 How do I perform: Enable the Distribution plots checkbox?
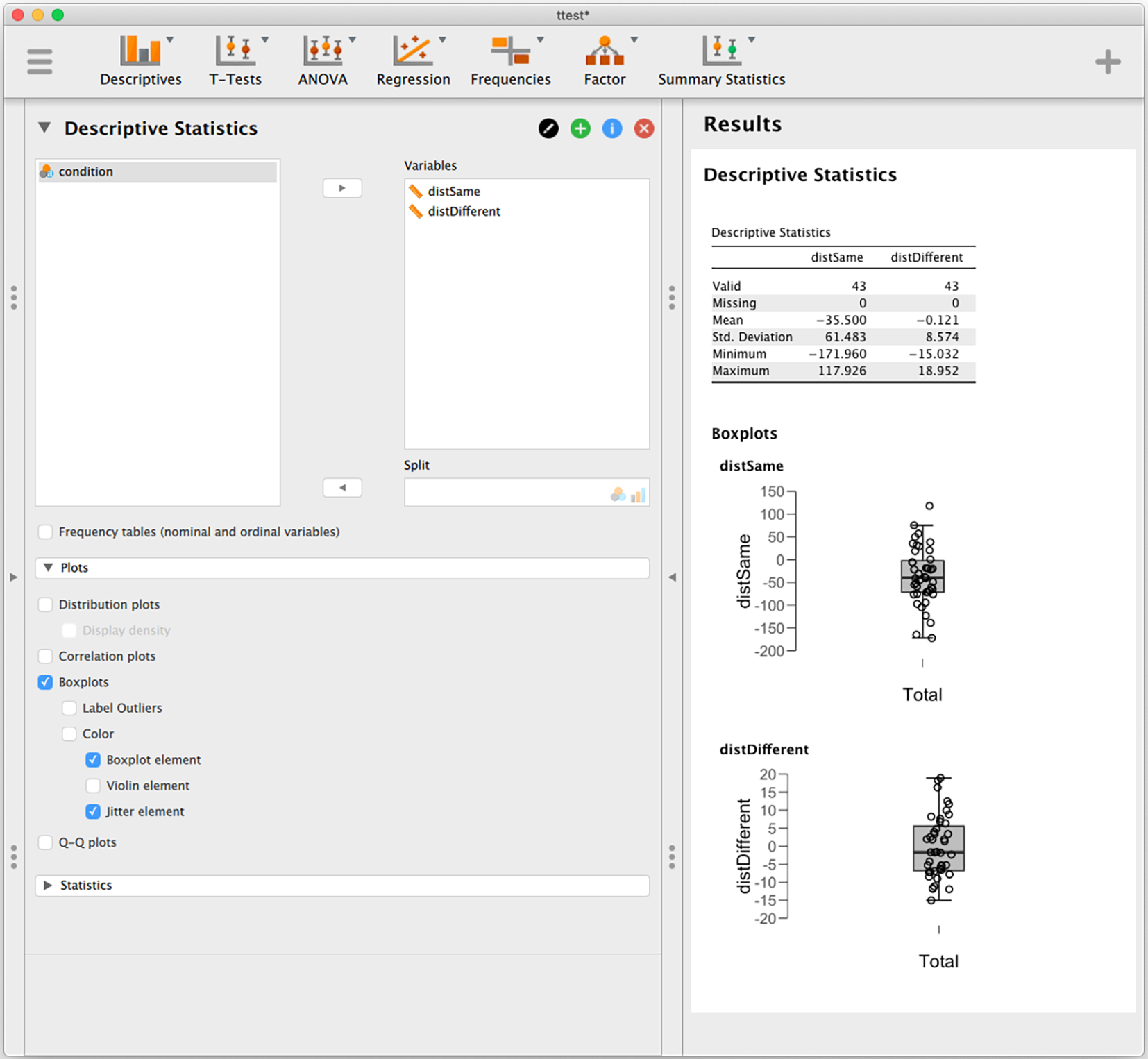pyautogui.click(x=46, y=604)
